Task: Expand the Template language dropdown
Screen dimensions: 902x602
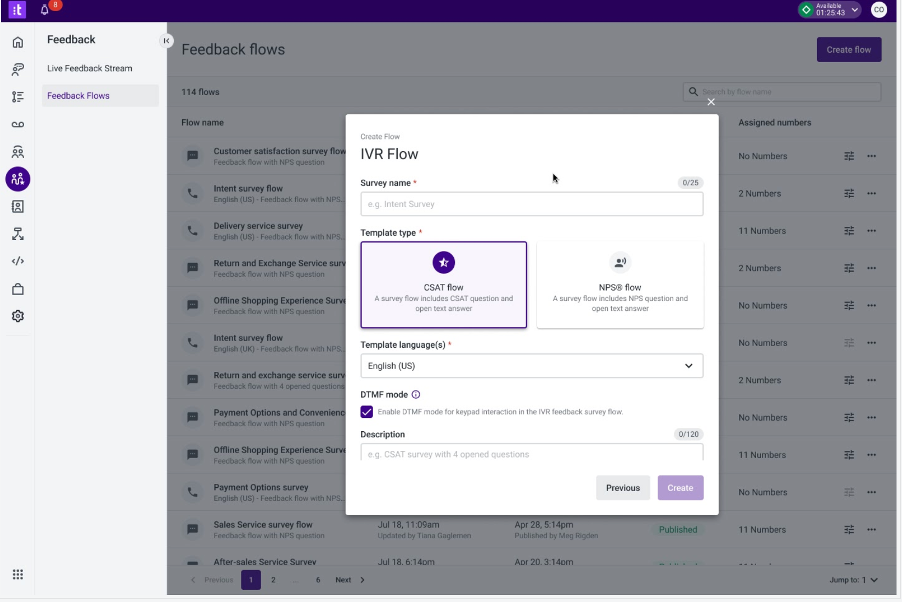Action: click(x=532, y=366)
